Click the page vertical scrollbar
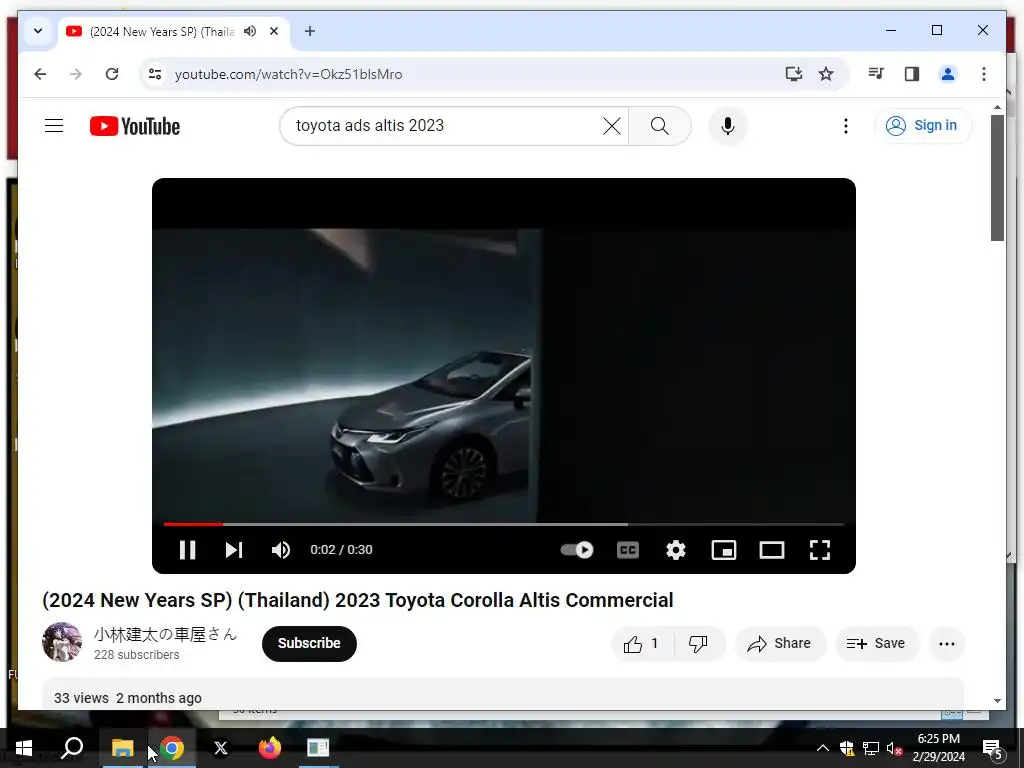The image size is (1024, 768). (x=997, y=178)
